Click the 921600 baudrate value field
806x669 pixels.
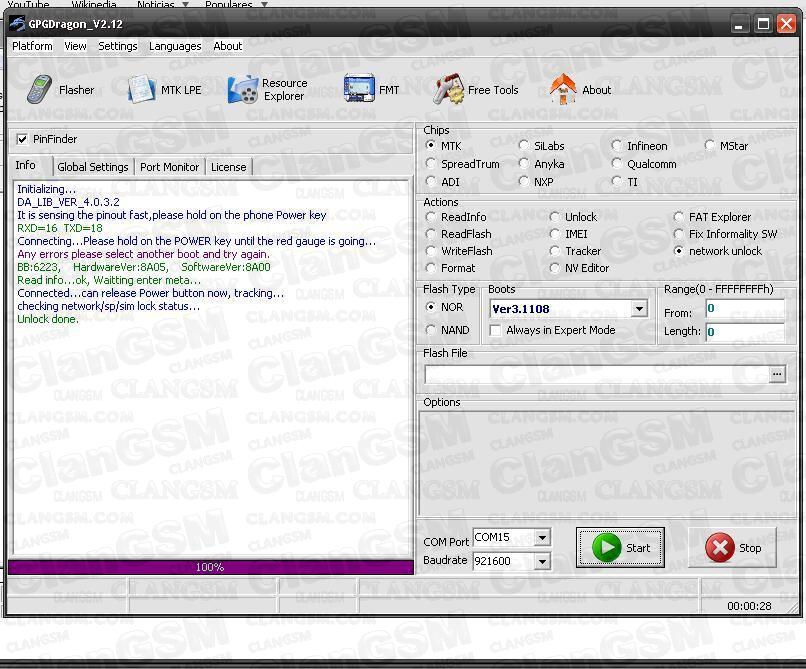pyautogui.click(x=504, y=561)
